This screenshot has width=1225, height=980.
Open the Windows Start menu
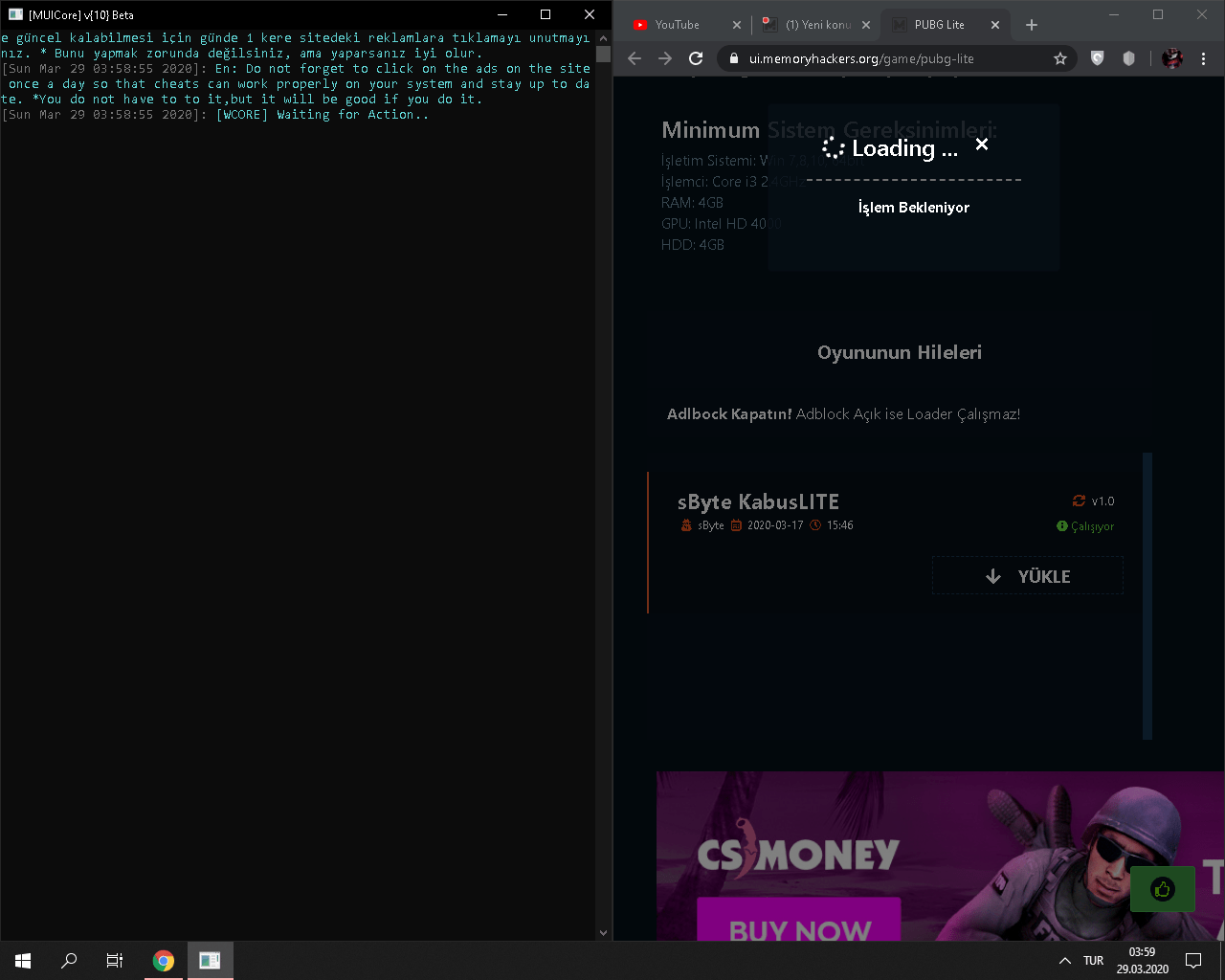click(x=23, y=960)
